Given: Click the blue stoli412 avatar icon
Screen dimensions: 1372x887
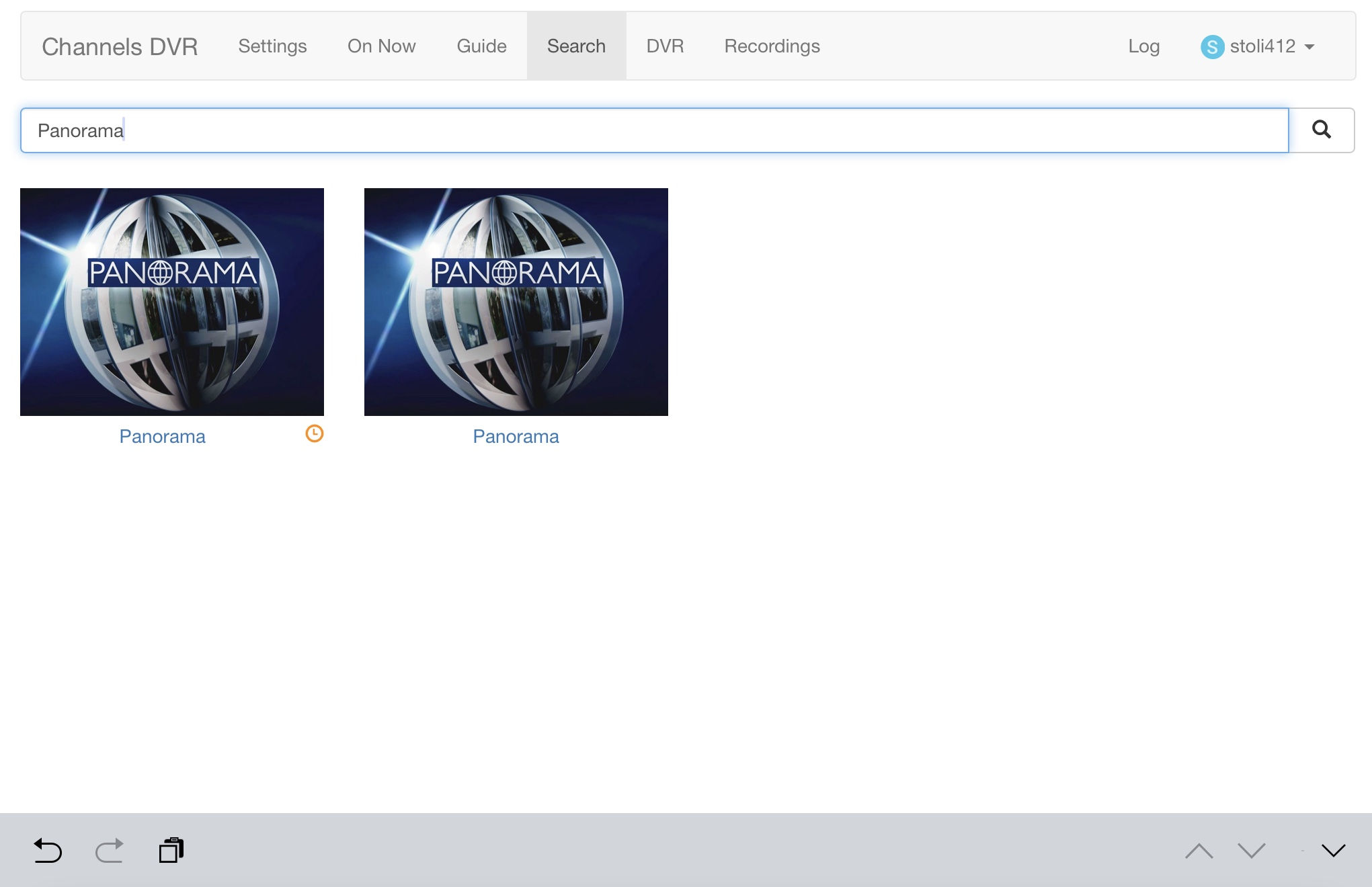Looking at the screenshot, I should (x=1212, y=47).
